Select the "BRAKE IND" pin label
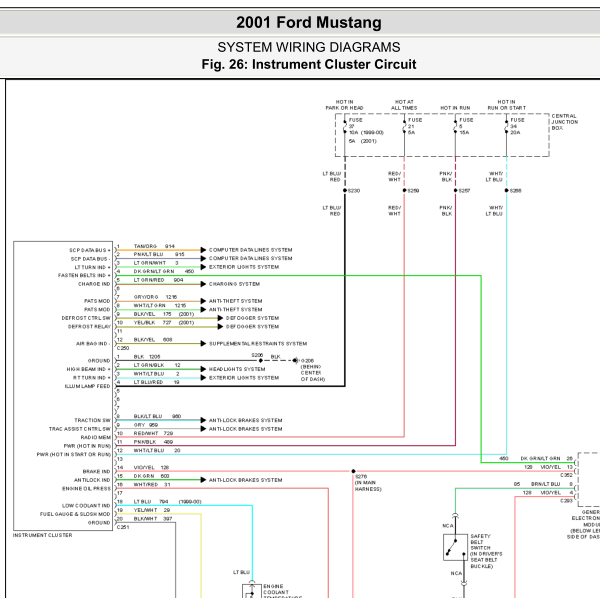 click(96, 472)
